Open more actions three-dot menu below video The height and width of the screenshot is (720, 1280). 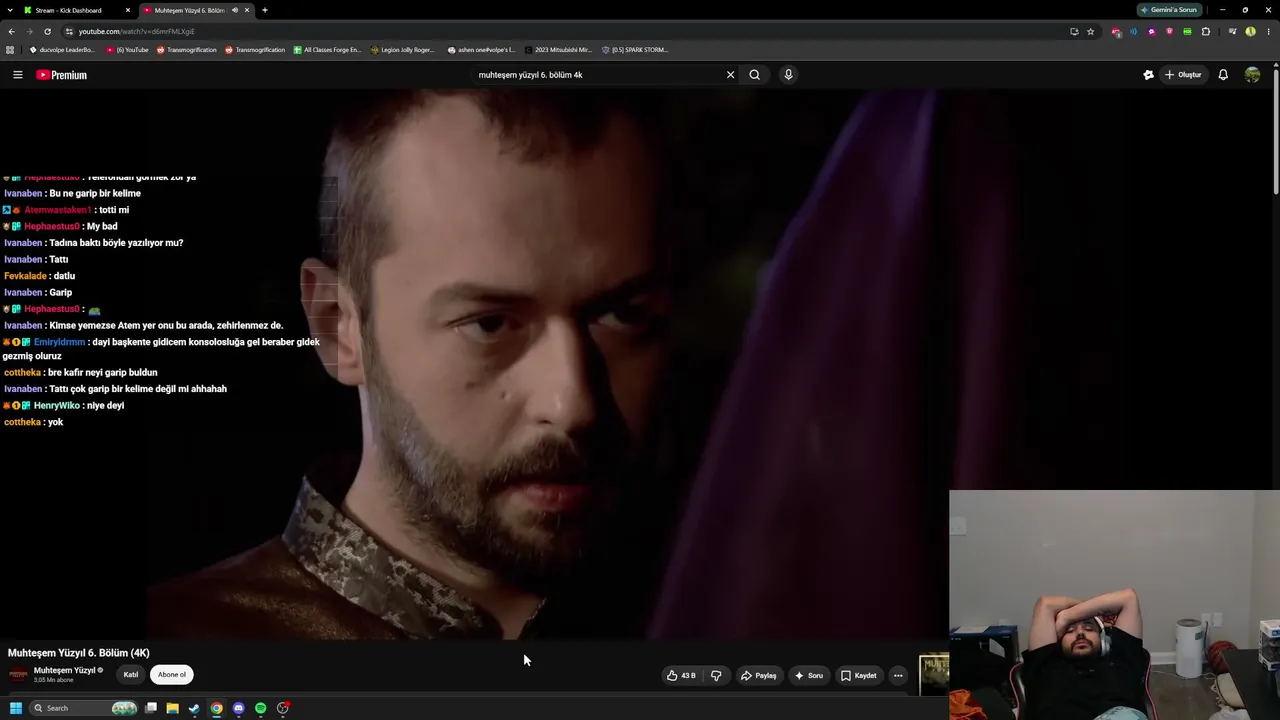pyautogui.click(x=898, y=676)
